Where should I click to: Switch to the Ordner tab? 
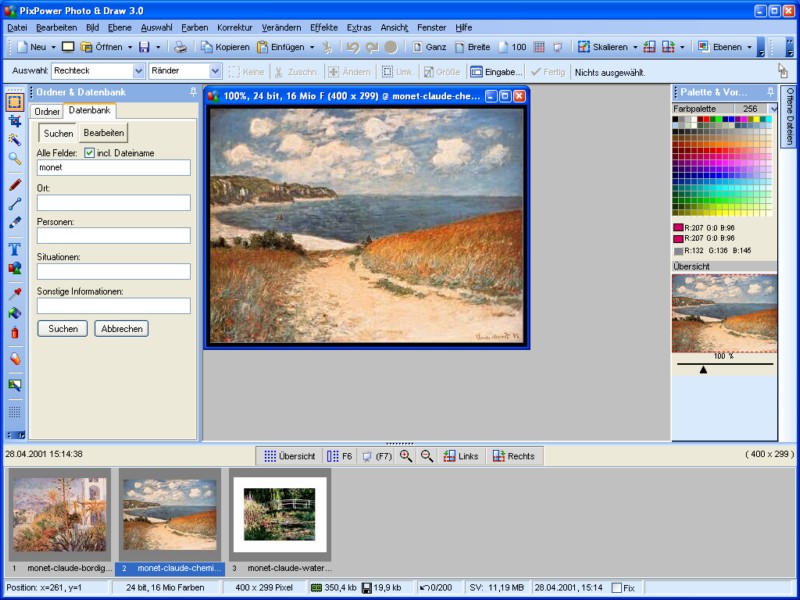click(47, 111)
